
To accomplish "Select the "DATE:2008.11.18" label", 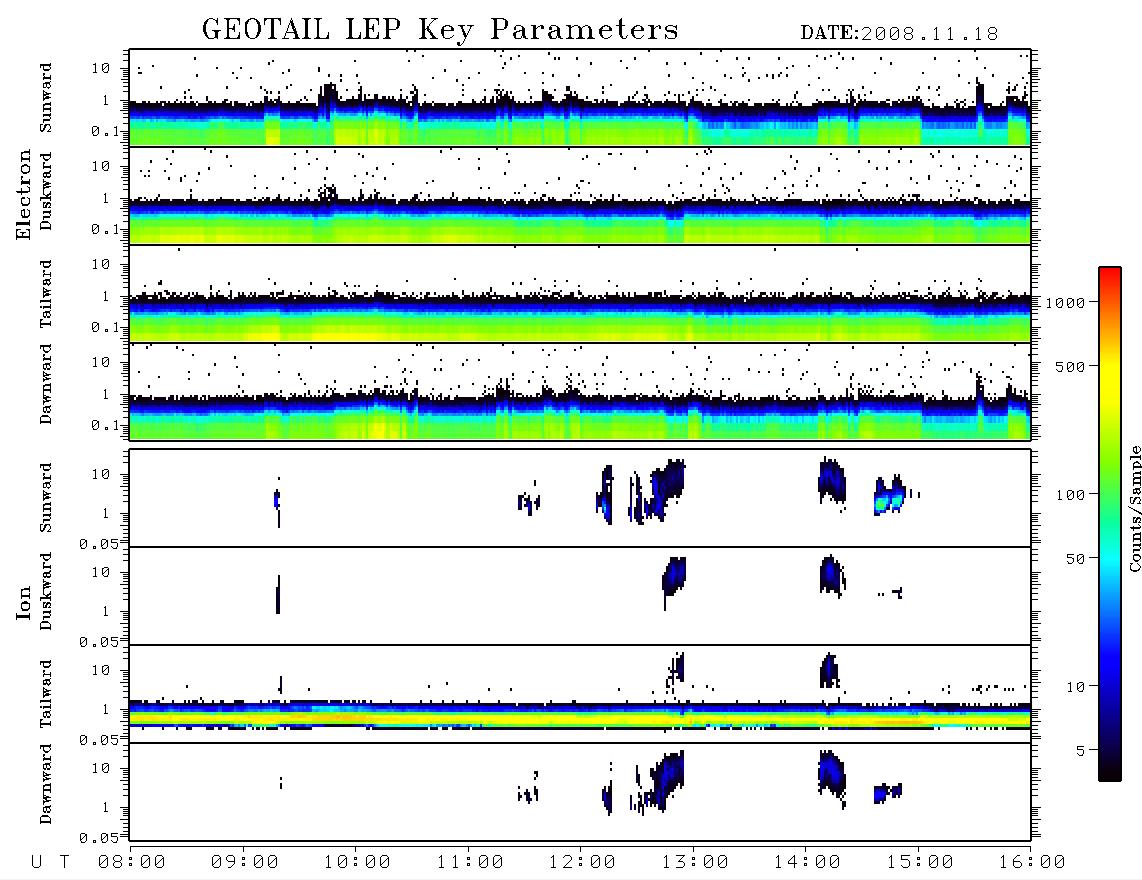I will click(899, 34).
